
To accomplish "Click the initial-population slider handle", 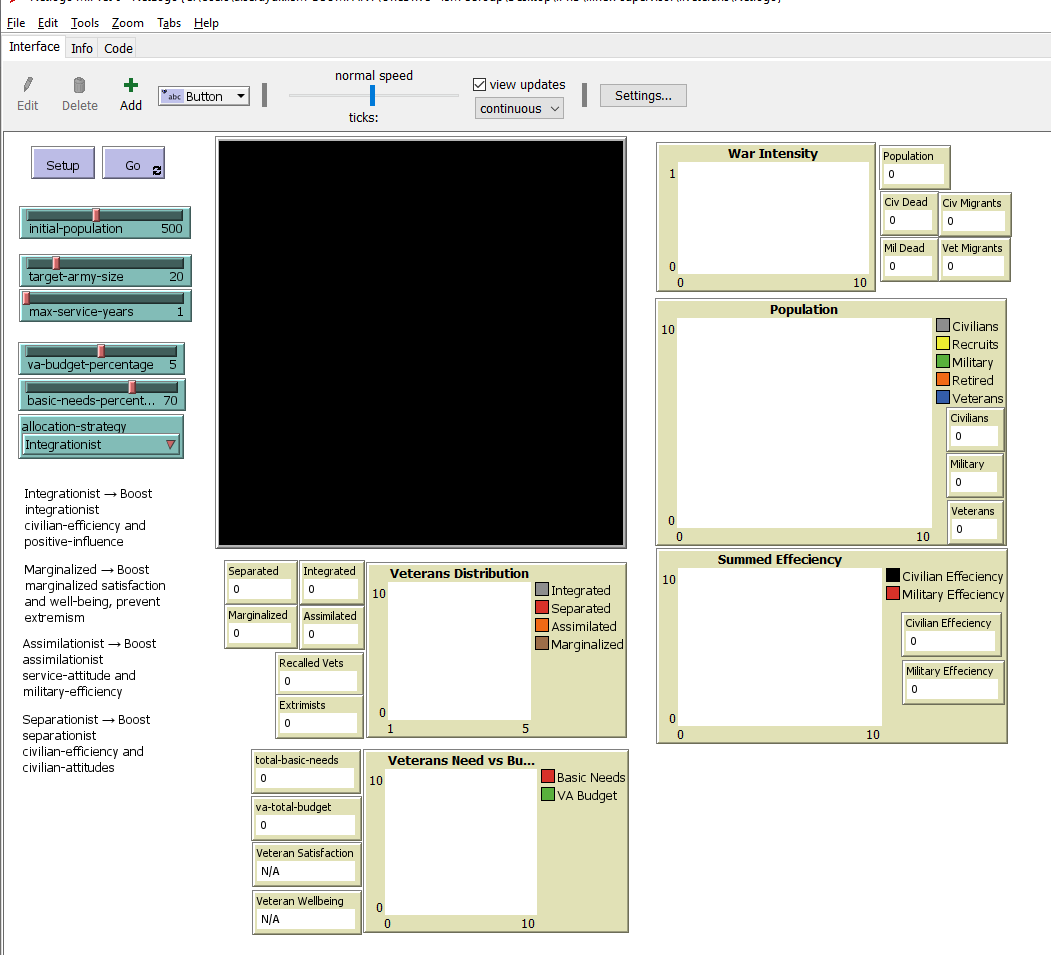I will point(96,215).
